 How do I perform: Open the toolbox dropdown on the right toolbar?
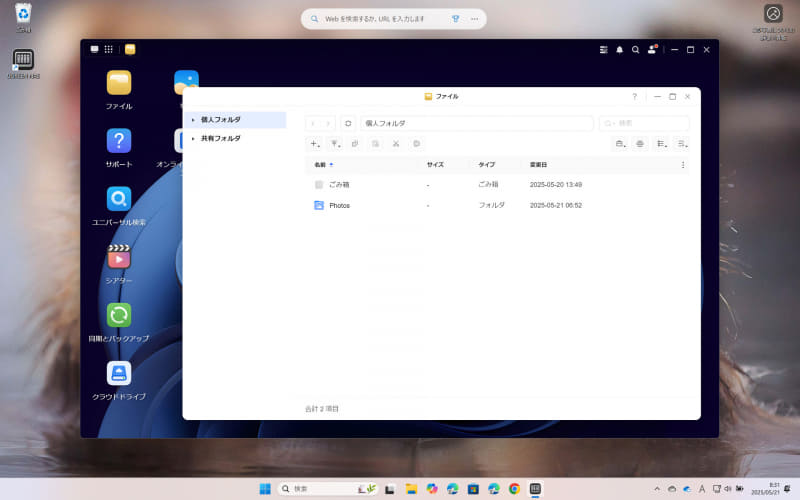click(620, 144)
